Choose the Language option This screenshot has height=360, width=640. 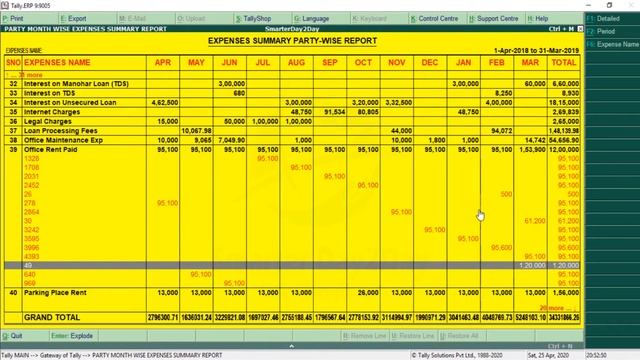pos(312,19)
